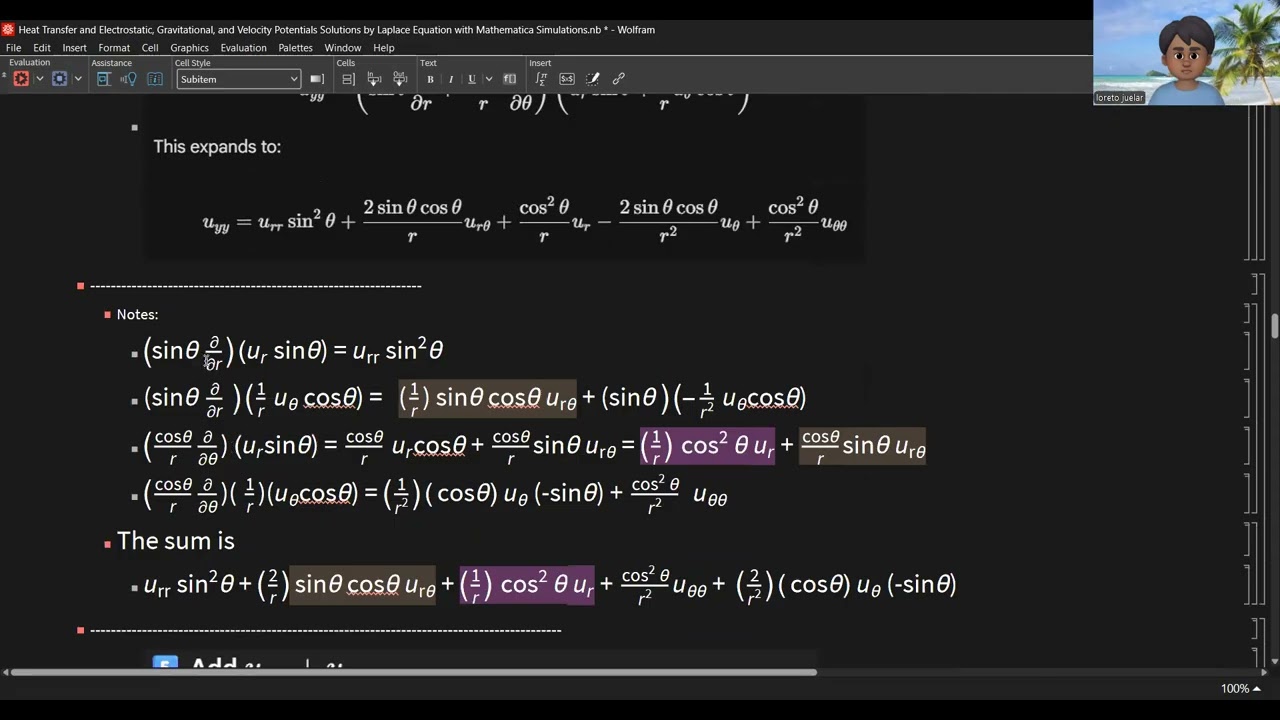The width and height of the screenshot is (1280, 720).
Task: Click the horizontal scrollbar thumb
Action: [414, 672]
